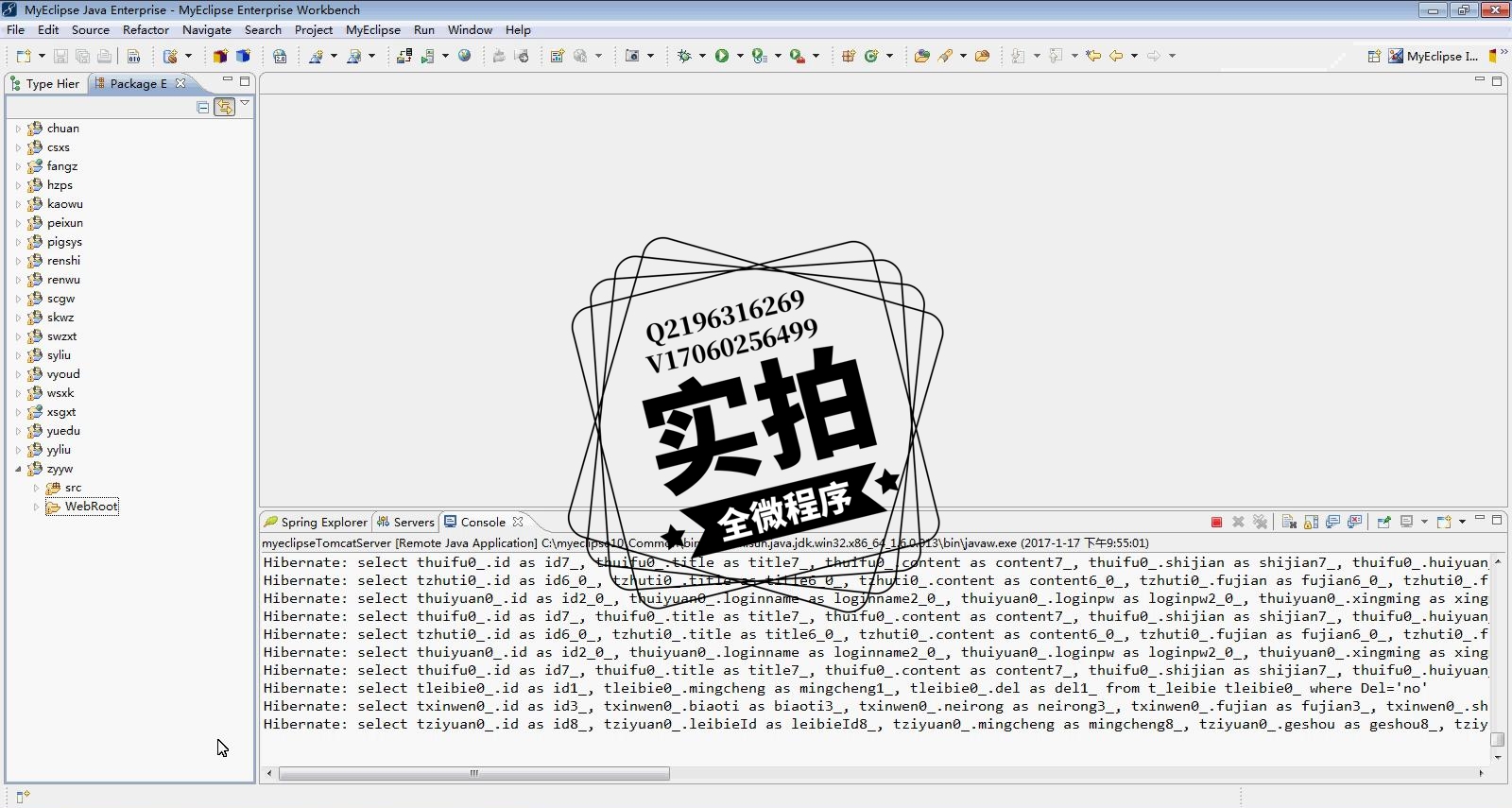This screenshot has height=808, width=1512.
Task: Select the MyEclipse perspective button
Action: [1433, 56]
